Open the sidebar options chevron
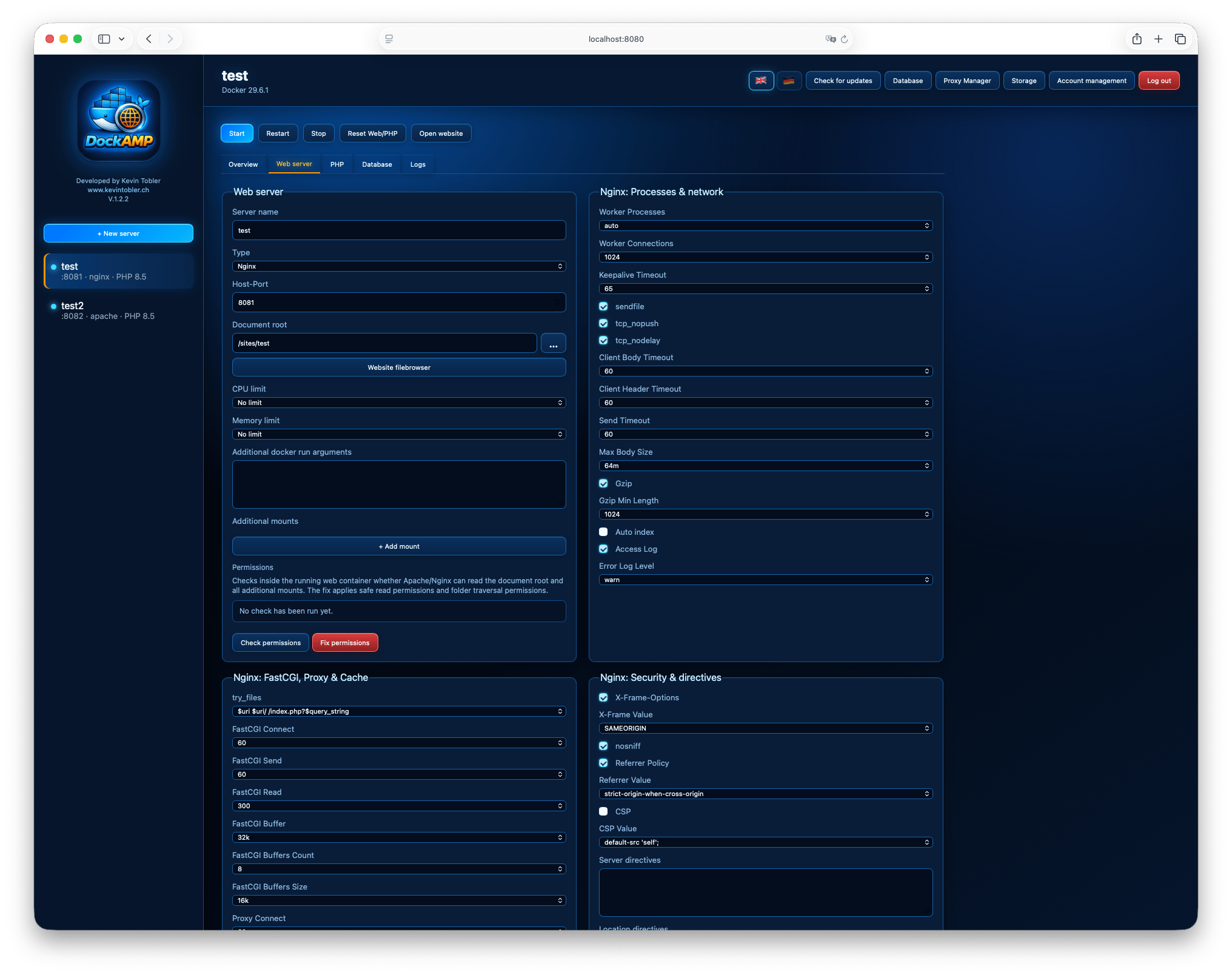 [x=121, y=39]
